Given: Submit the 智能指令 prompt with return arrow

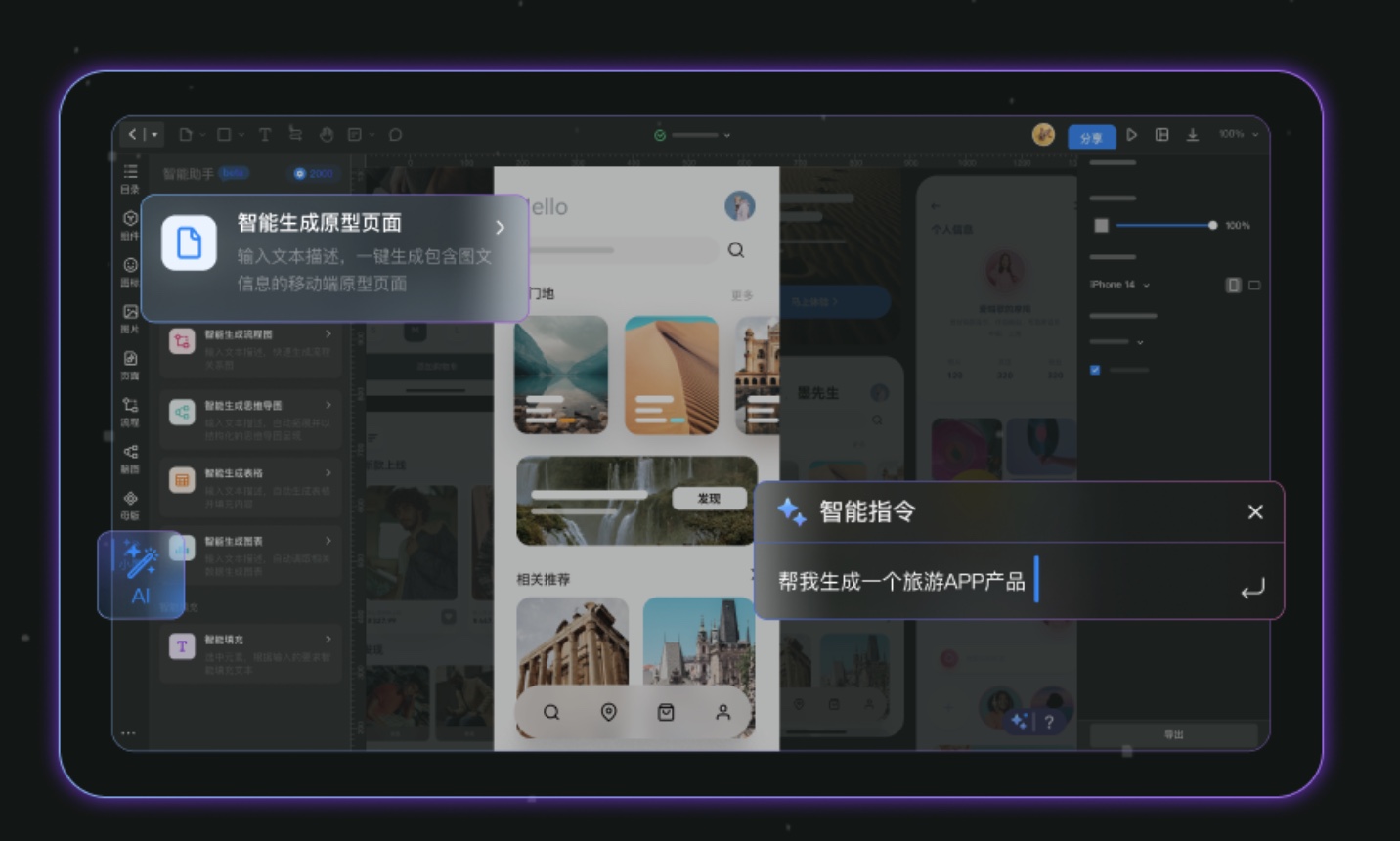Looking at the screenshot, I should click(x=1252, y=589).
